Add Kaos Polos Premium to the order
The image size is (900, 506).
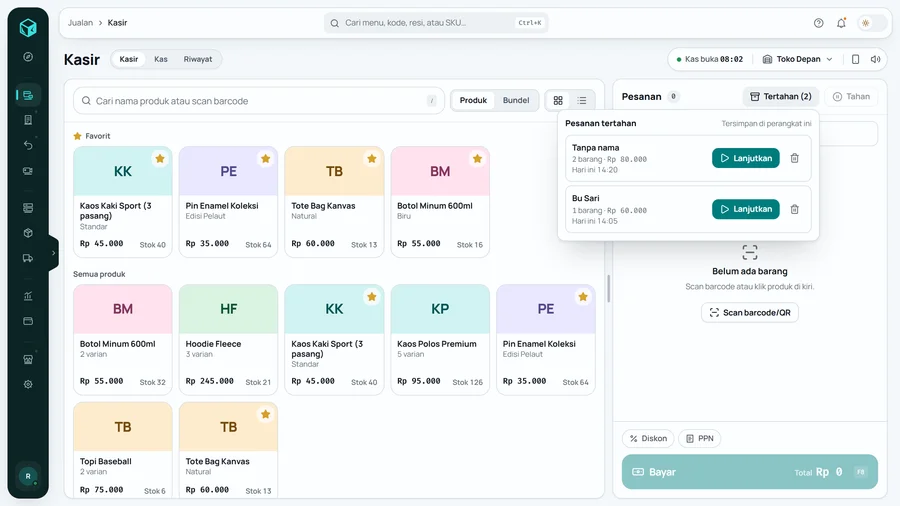pos(440,340)
